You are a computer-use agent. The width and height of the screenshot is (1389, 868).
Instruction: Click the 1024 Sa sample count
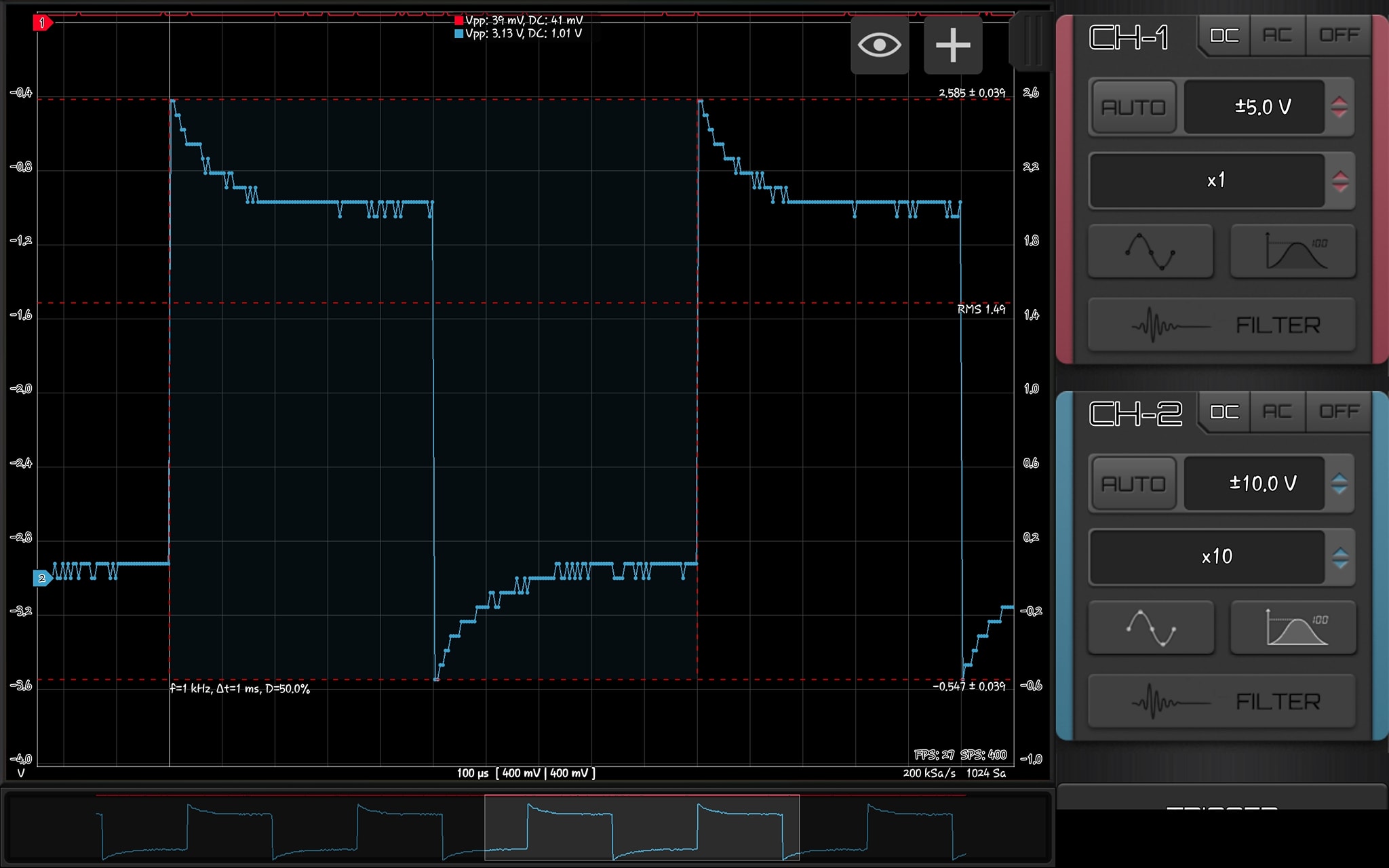[986, 773]
